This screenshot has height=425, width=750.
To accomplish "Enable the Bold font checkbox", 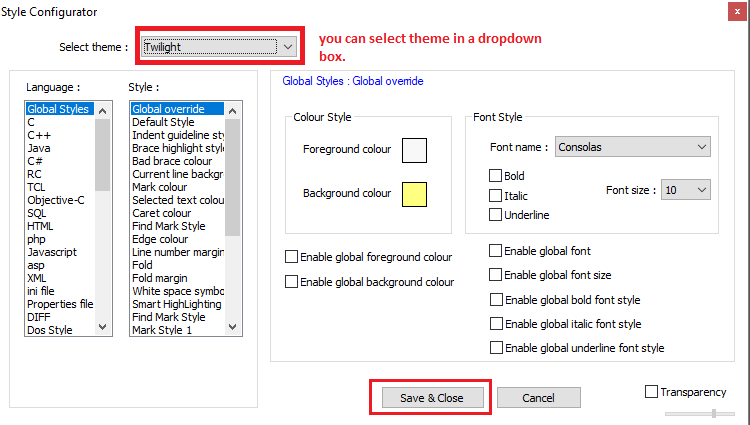I will tap(495, 175).
